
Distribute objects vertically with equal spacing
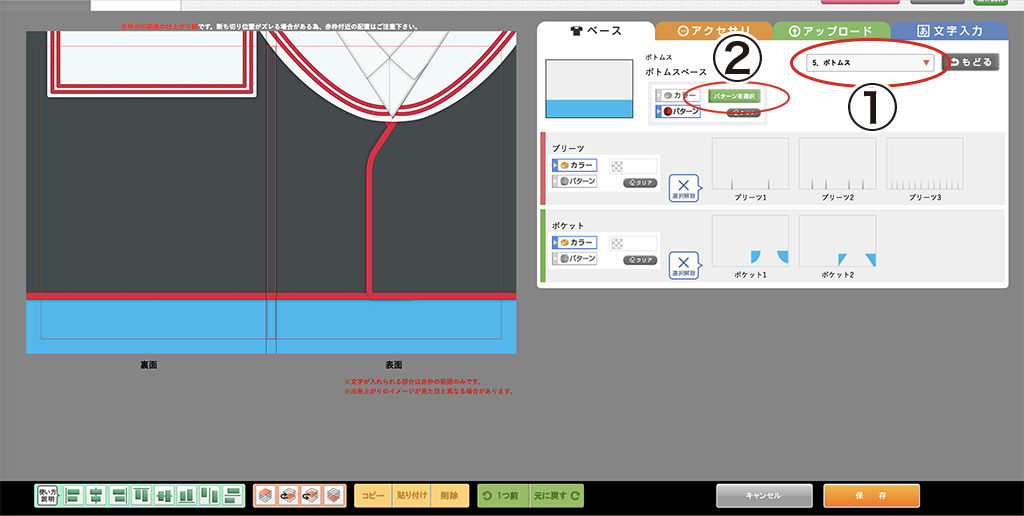(231, 496)
